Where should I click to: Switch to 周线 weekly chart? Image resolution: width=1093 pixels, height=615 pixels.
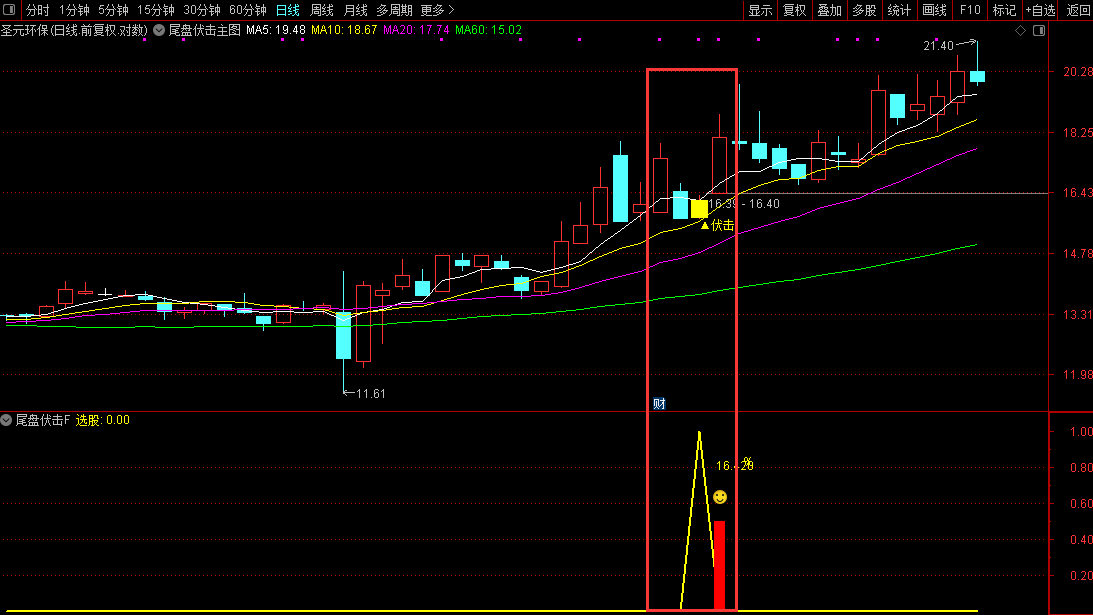pyautogui.click(x=321, y=10)
